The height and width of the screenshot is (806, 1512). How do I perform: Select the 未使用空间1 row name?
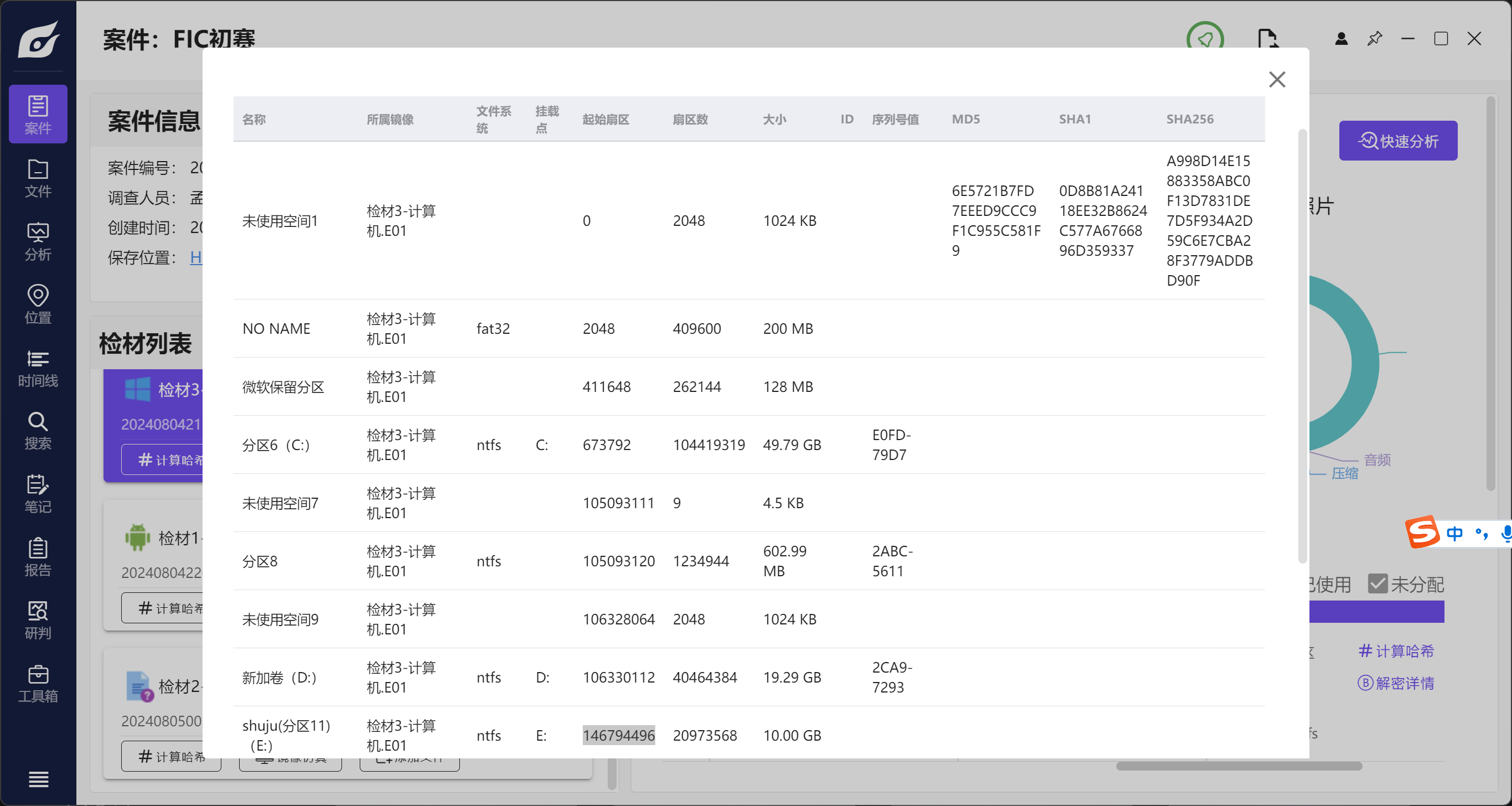(280, 221)
